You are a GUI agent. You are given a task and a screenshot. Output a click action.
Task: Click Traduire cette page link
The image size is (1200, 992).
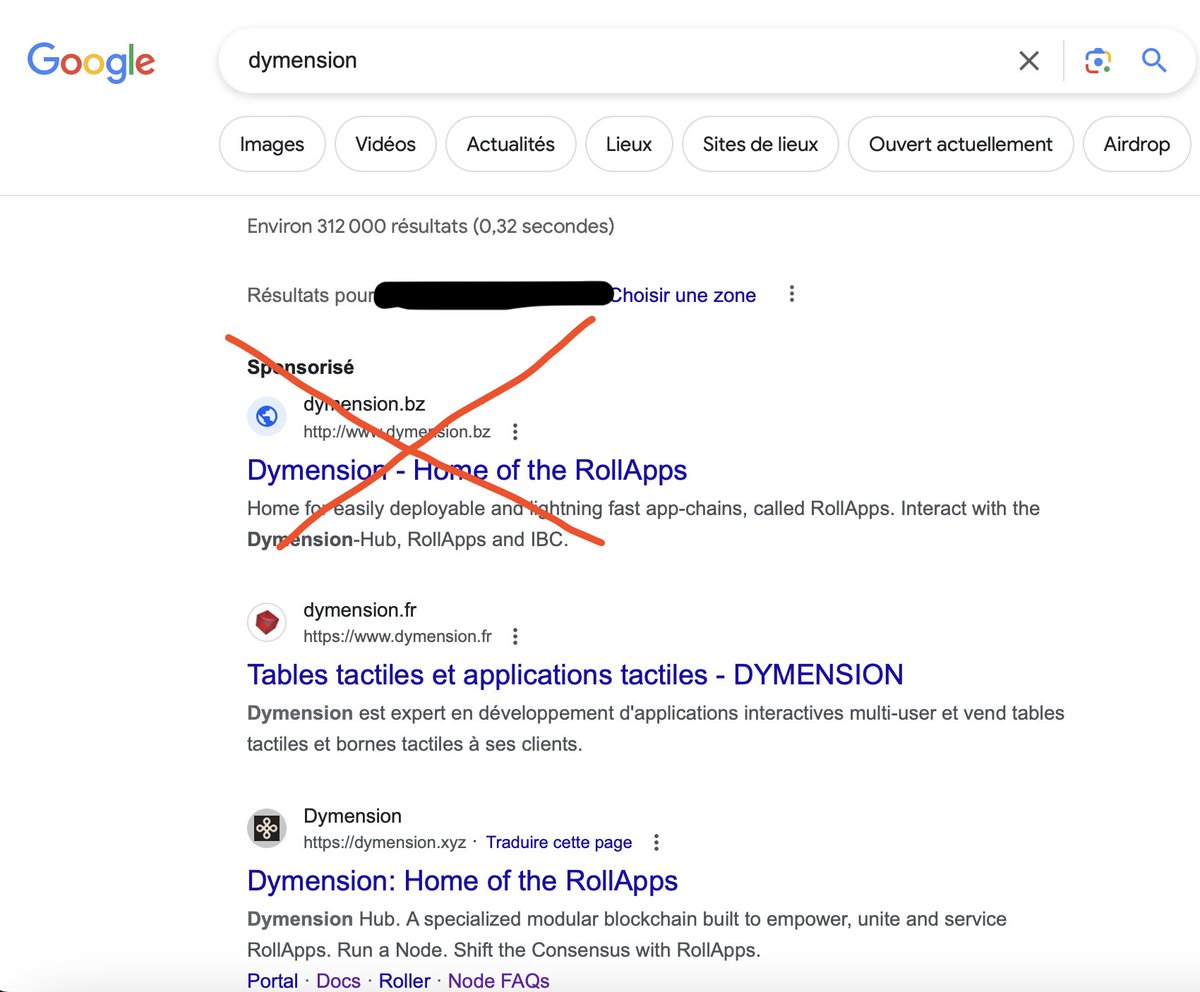pyautogui.click(x=559, y=842)
